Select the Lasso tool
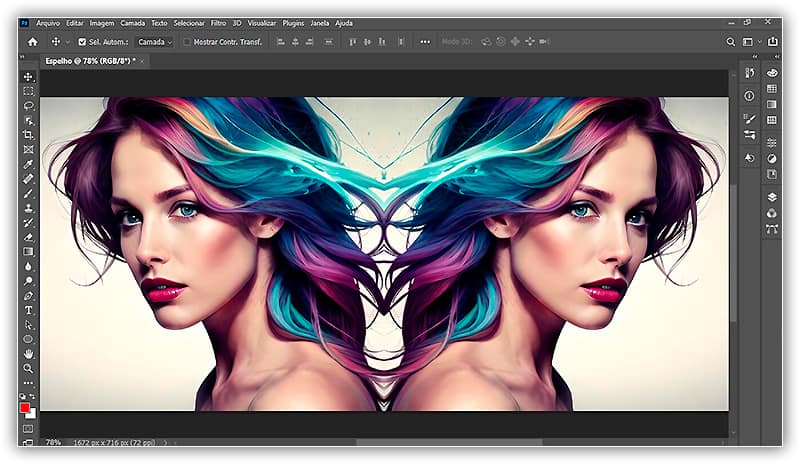Image resolution: width=800 pixels, height=464 pixels. [x=28, y=106]
